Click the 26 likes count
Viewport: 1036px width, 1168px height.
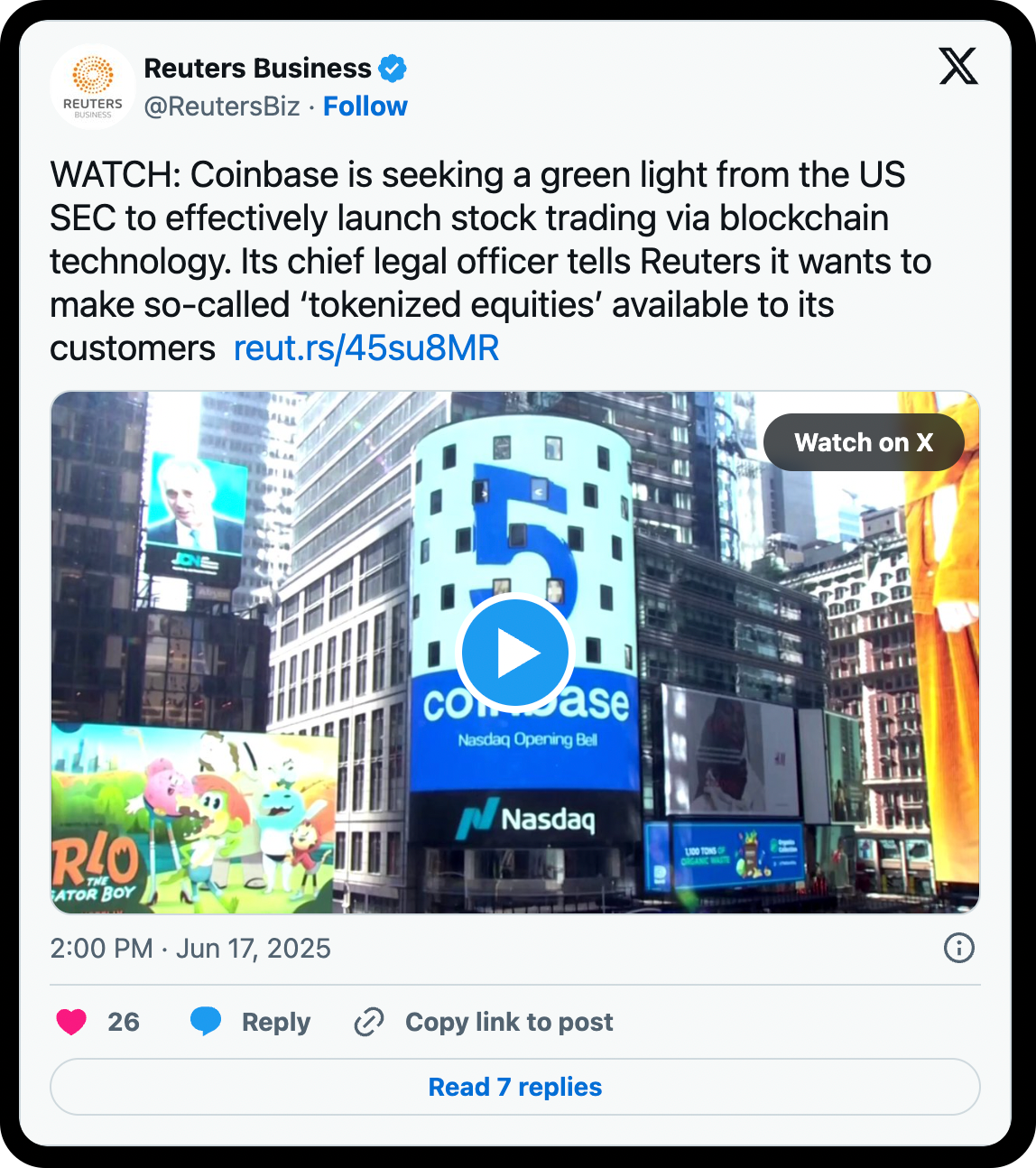(124, 1022)
